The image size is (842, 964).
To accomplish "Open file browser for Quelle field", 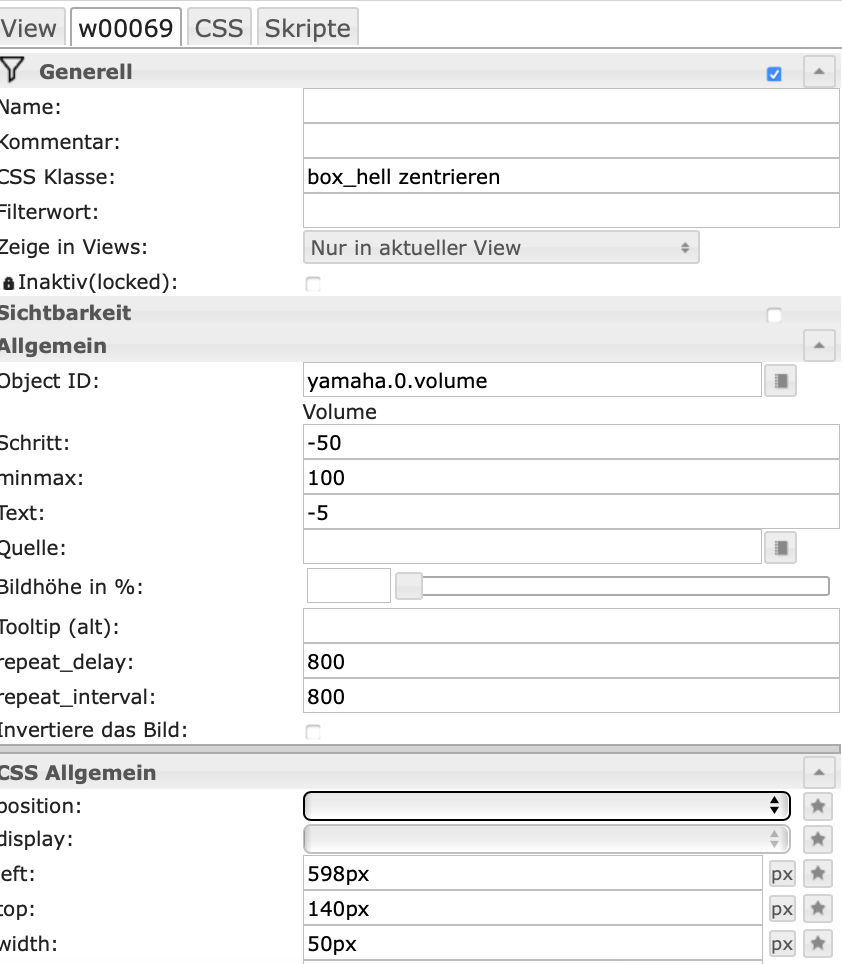I will 781,547.
